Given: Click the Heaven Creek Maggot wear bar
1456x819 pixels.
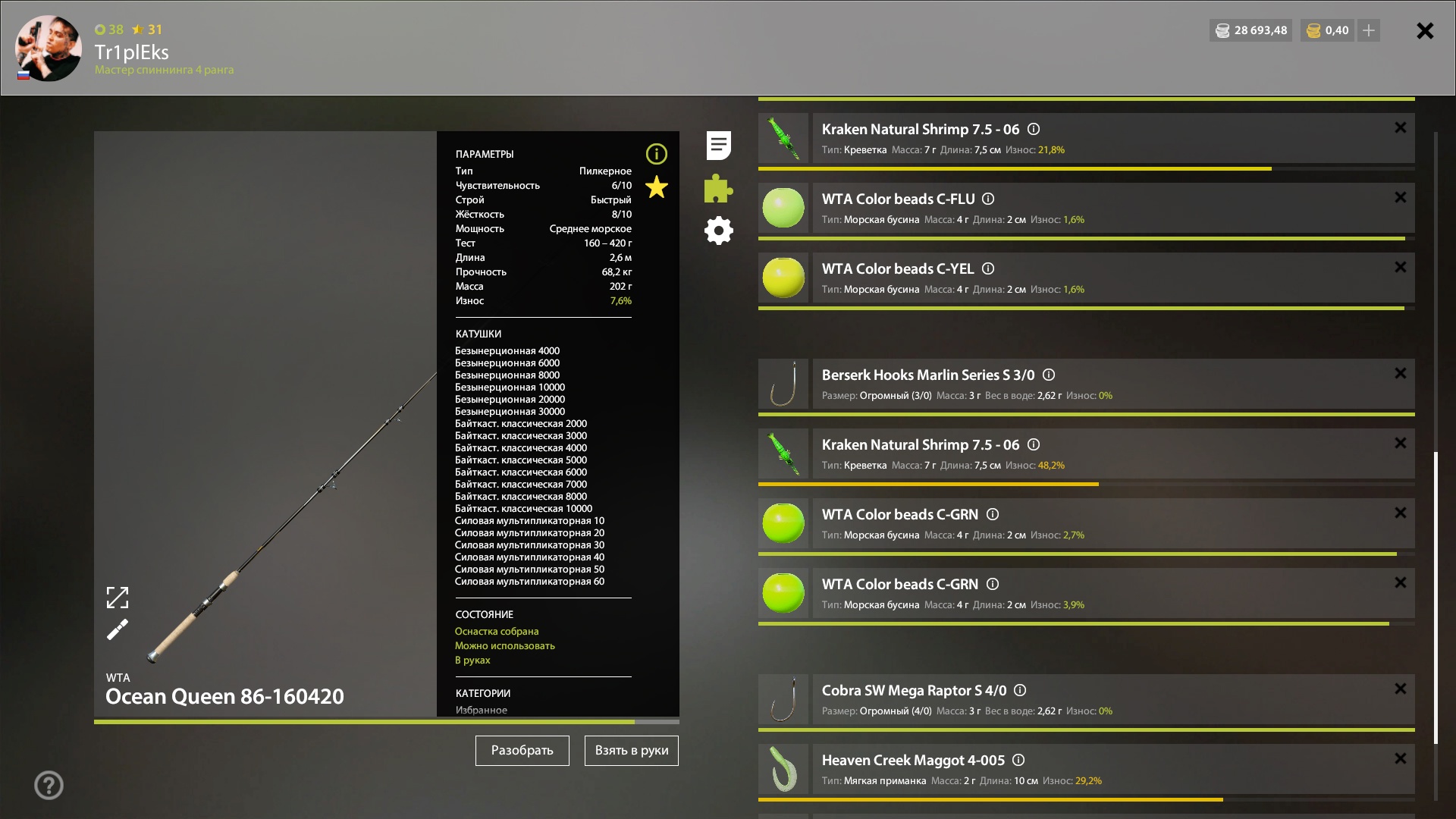Looking at the screenshot, I should pyautogui.click(x=1086, y=799).
